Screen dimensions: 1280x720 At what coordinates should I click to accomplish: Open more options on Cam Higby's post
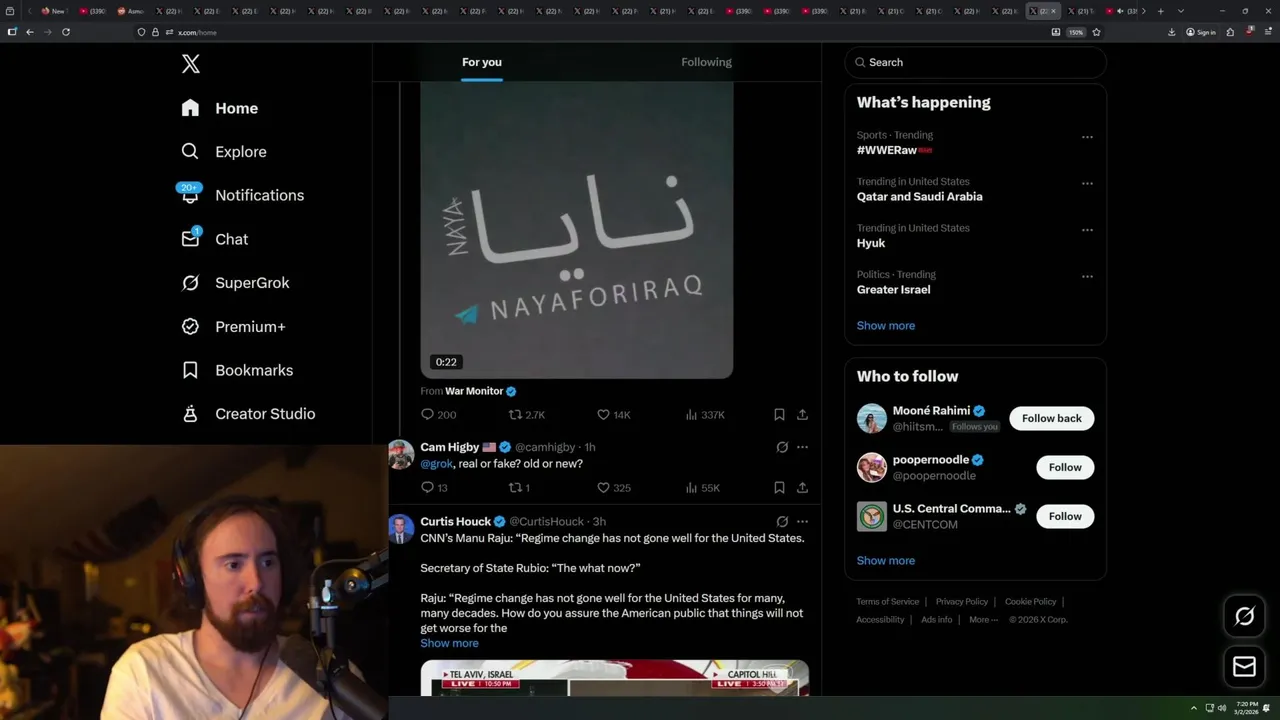click(x=802, y=447)
